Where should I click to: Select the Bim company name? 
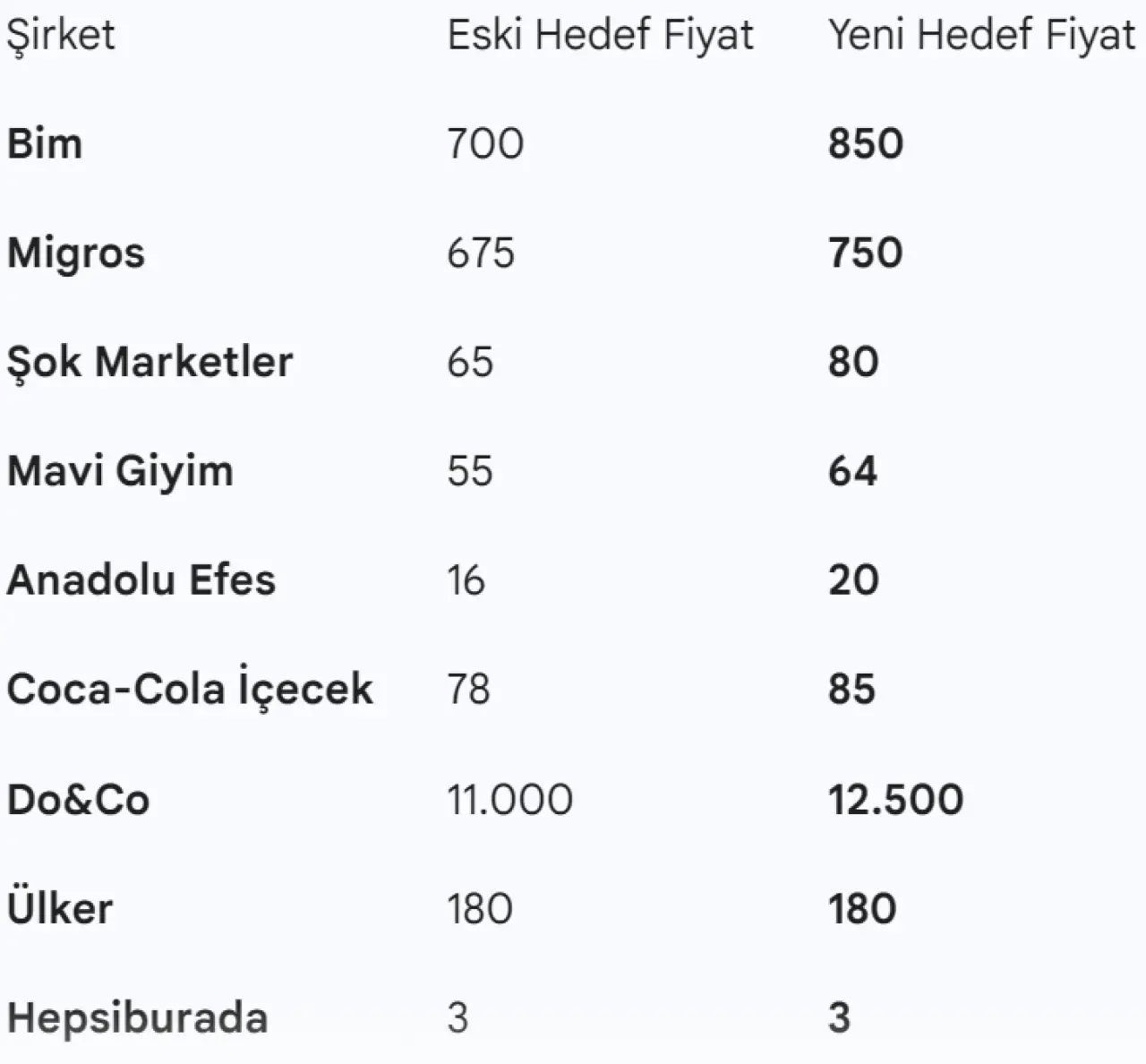[x=45, y=143]
